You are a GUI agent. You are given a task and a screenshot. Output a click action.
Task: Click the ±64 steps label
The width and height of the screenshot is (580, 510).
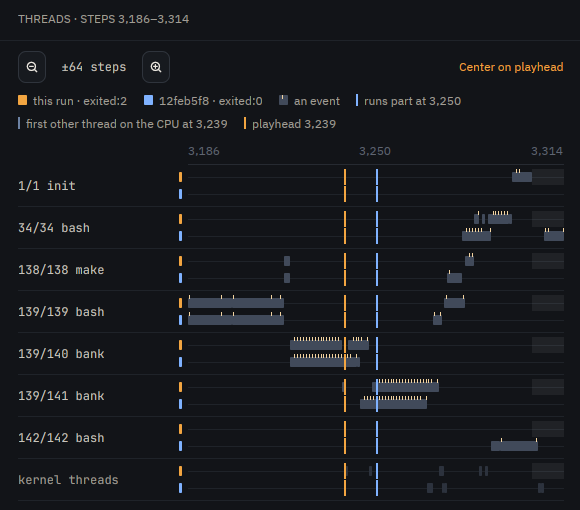point(94,67)
